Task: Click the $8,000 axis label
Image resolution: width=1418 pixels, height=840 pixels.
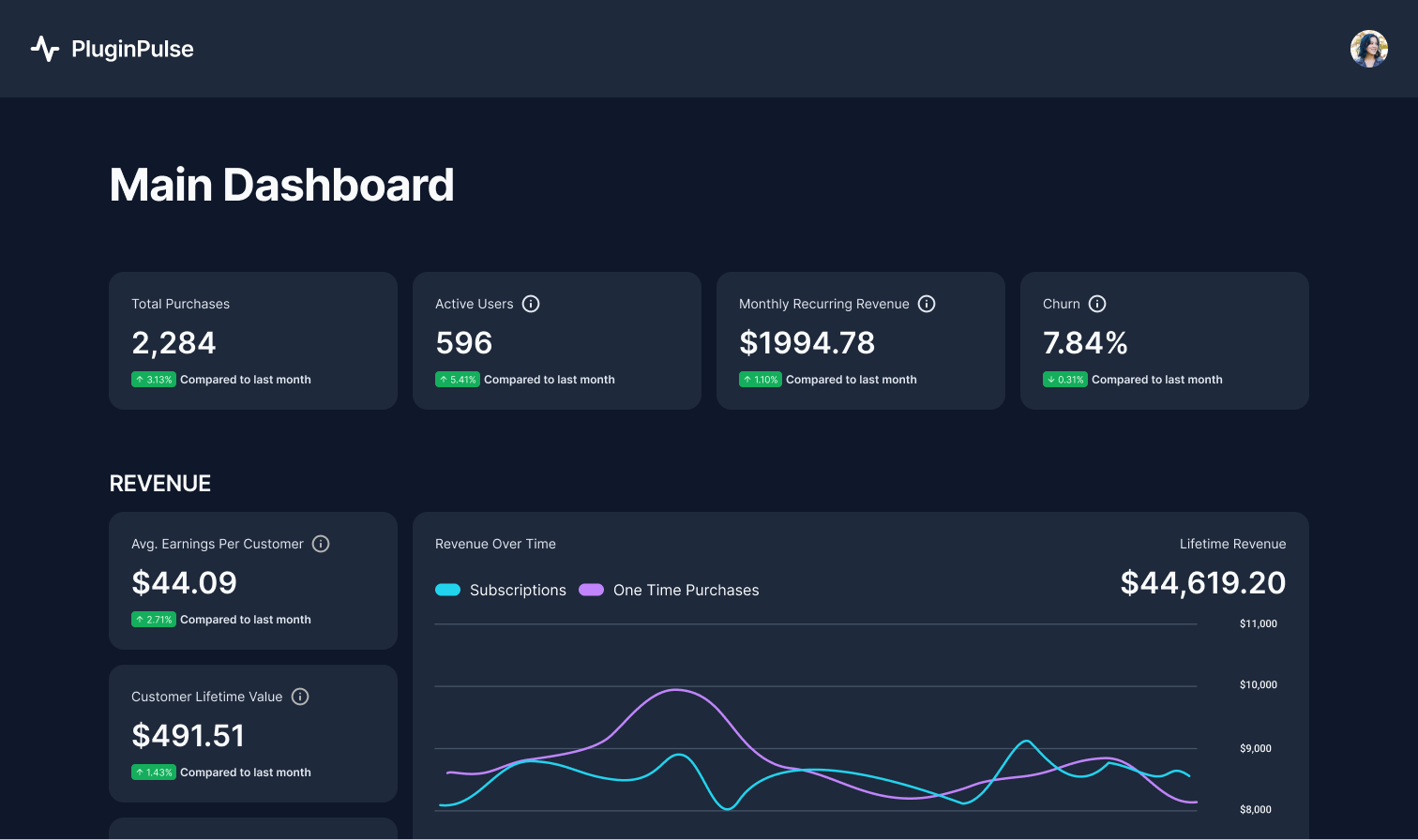Action: (x=1256, y=809)
